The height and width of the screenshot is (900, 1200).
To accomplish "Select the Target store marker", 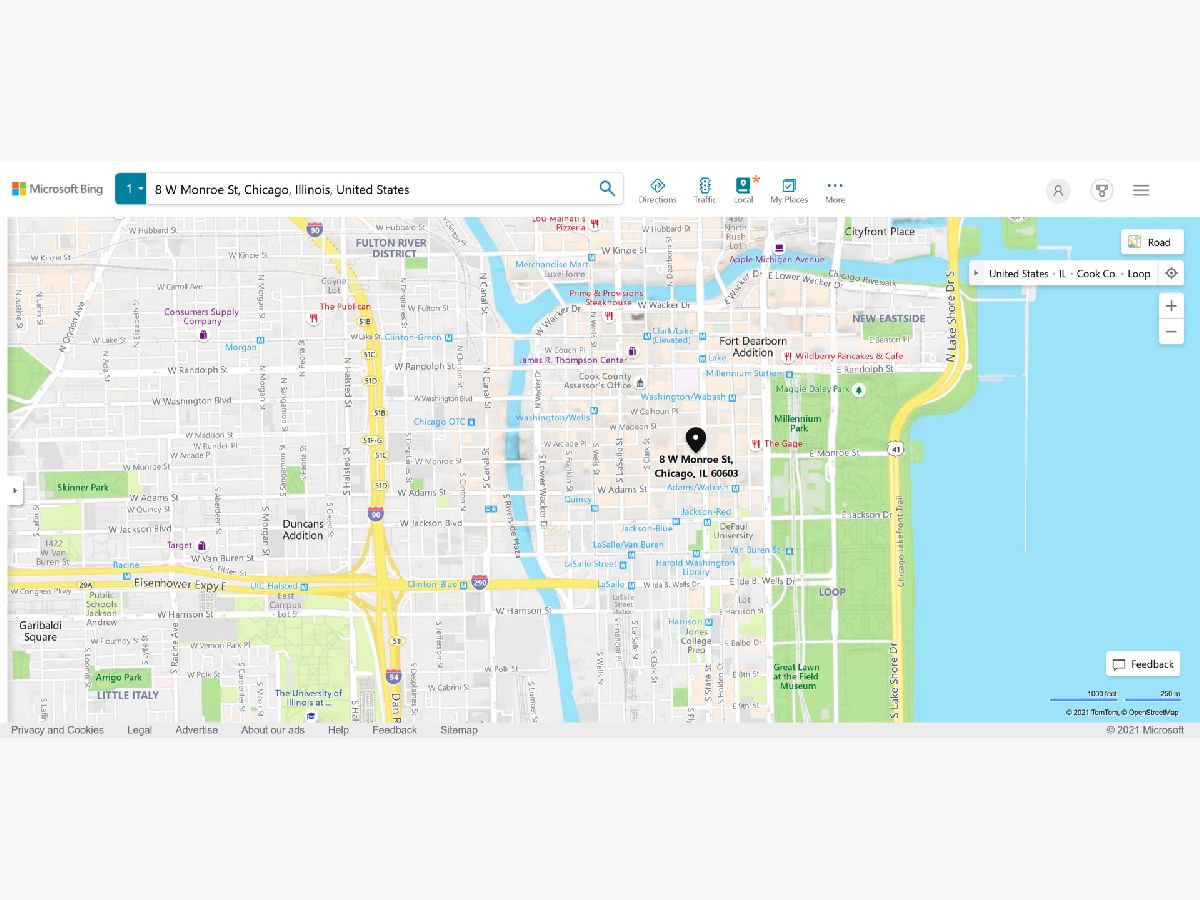I will [201, 545].
